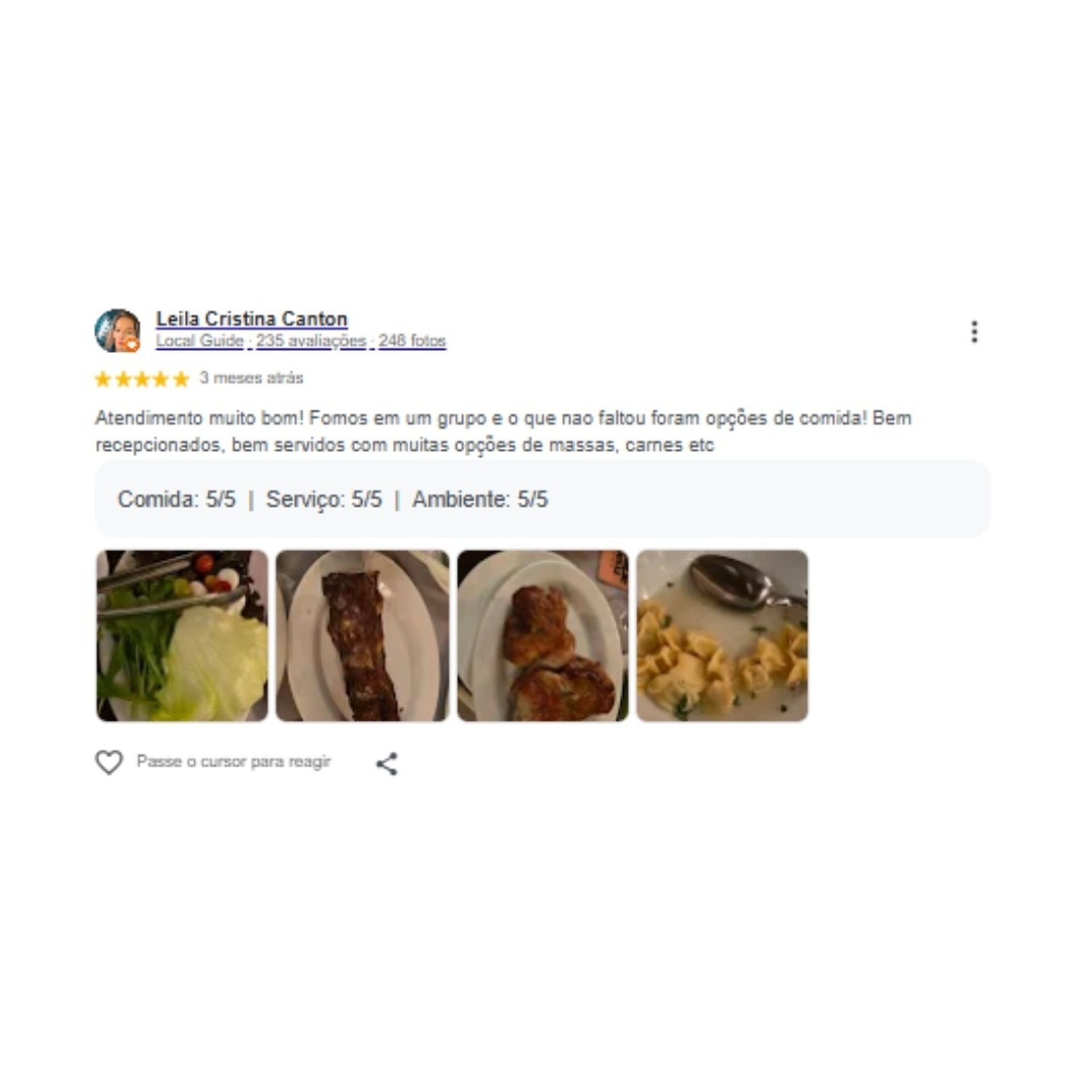Open the 248 fotos link

(x=412, y=341)
